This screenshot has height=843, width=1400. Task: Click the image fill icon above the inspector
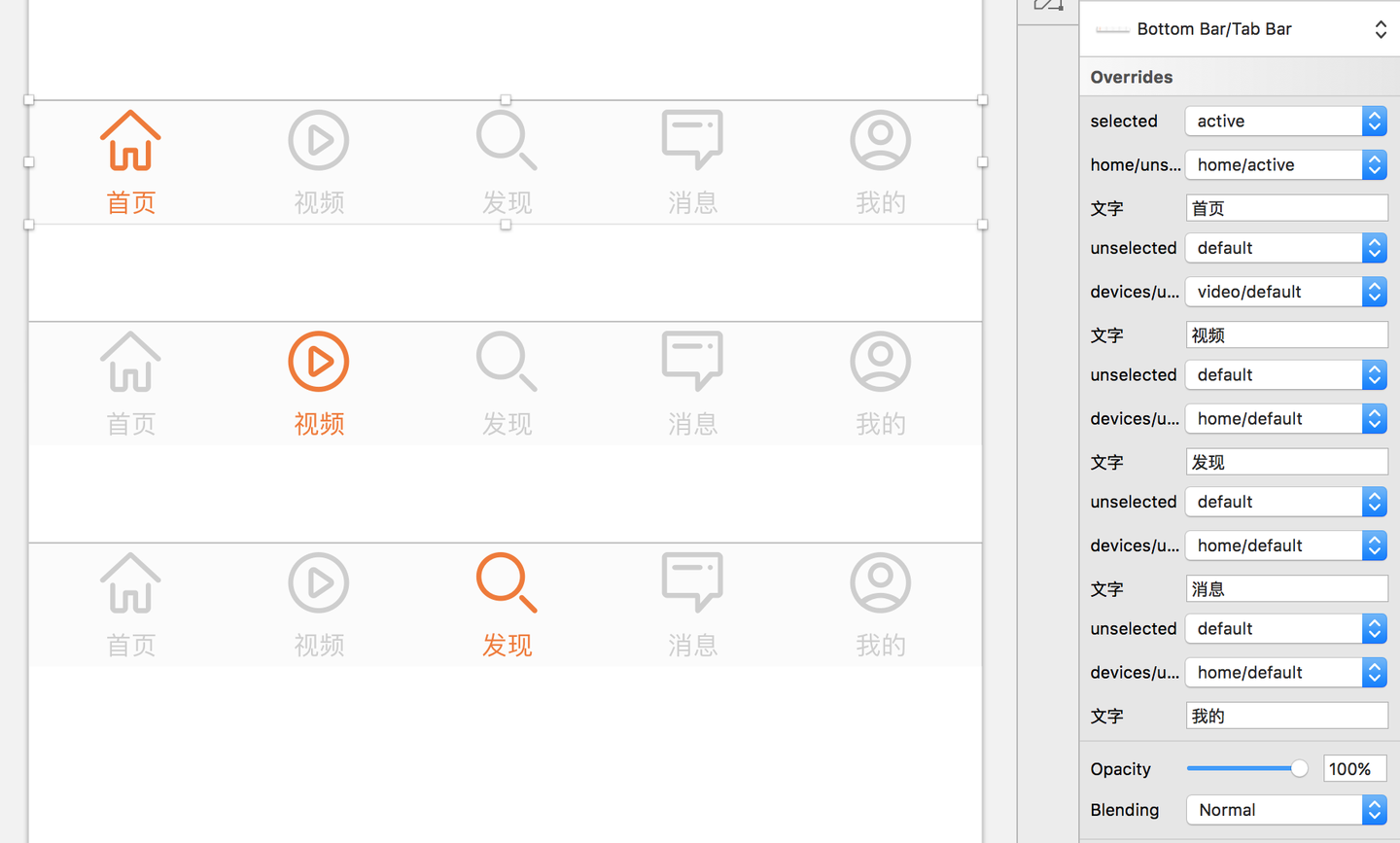tap(1047, 6)
